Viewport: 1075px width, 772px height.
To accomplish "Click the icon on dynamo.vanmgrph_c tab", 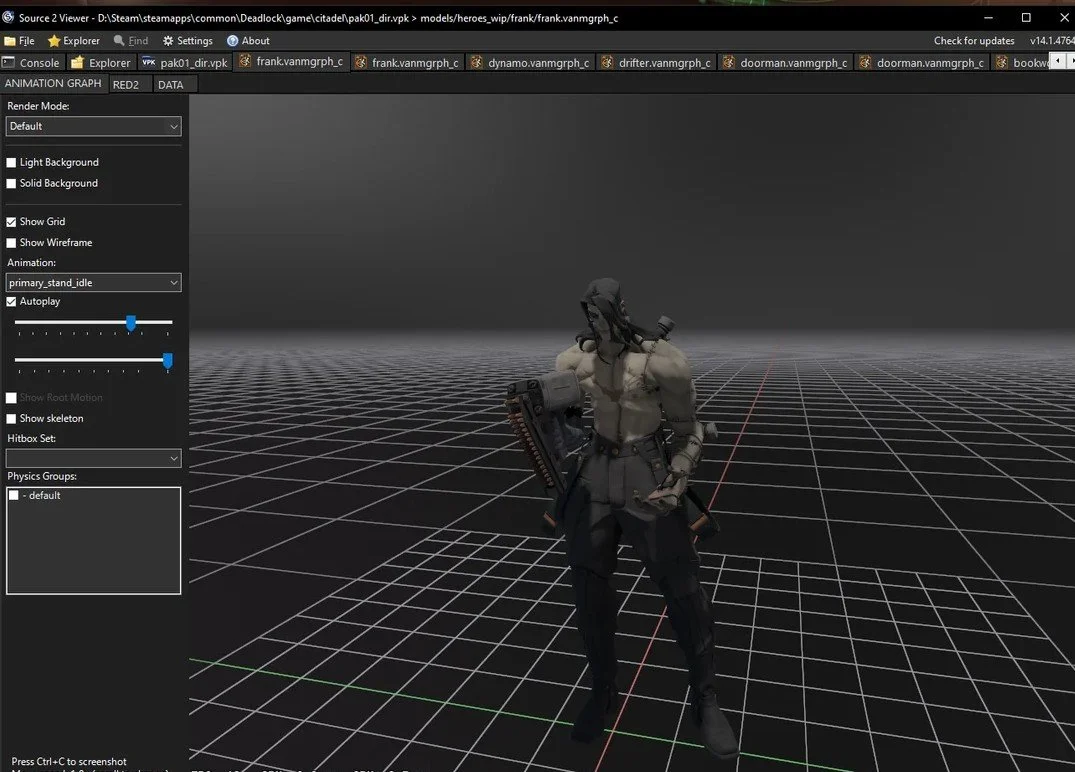I will pos(476,62).
